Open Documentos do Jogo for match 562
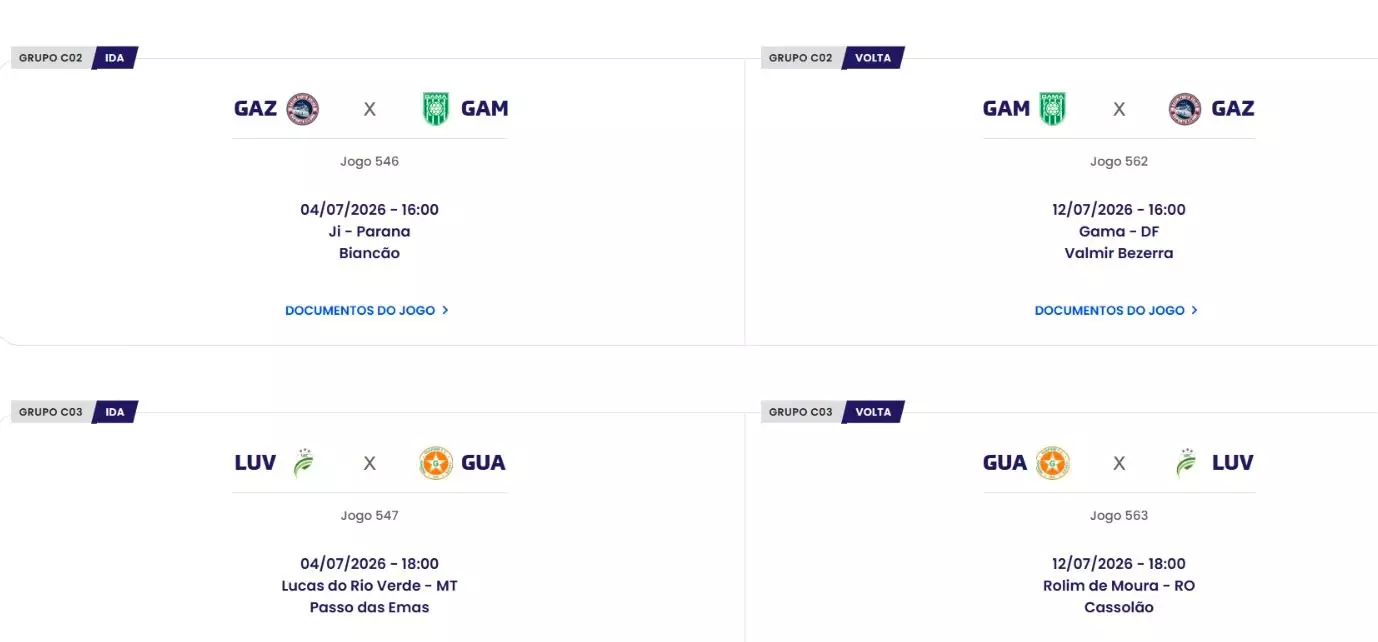 1116,310
